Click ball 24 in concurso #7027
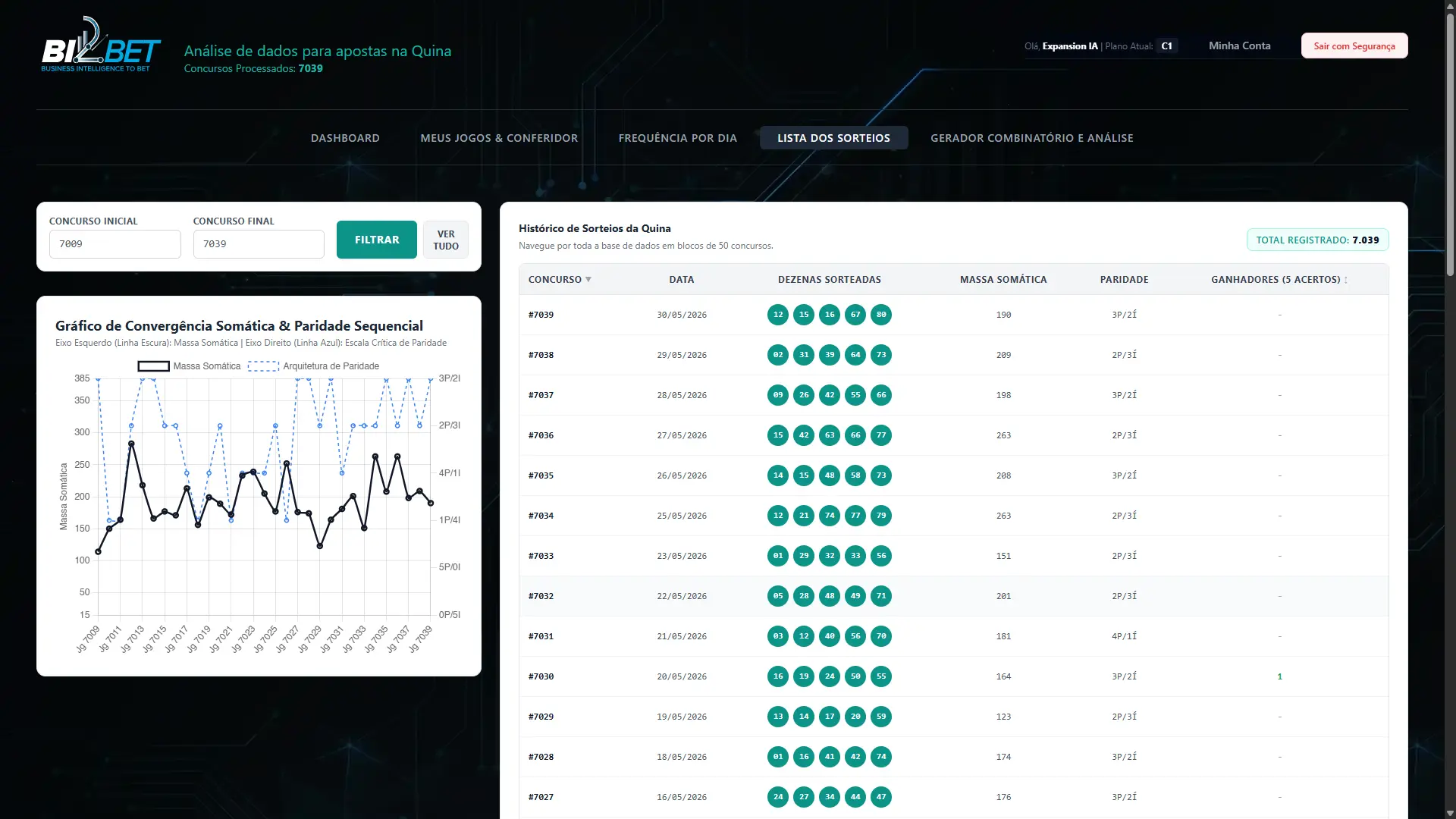1456x819 pixels. (778, 797)
